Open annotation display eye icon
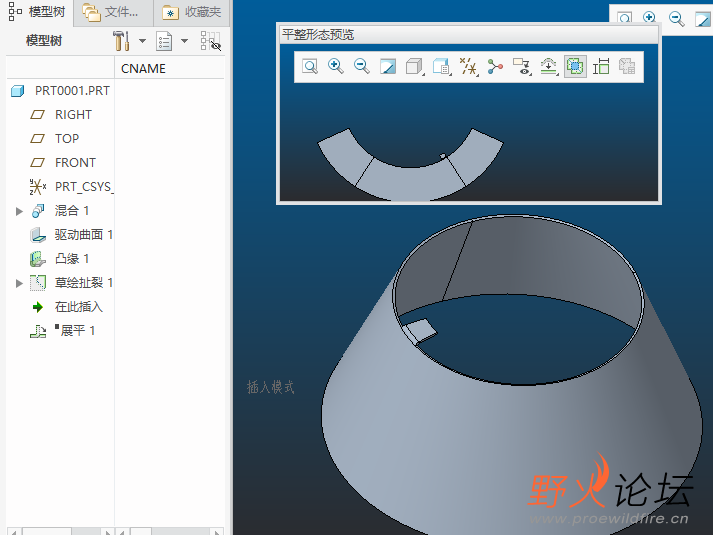 point(522,67)
